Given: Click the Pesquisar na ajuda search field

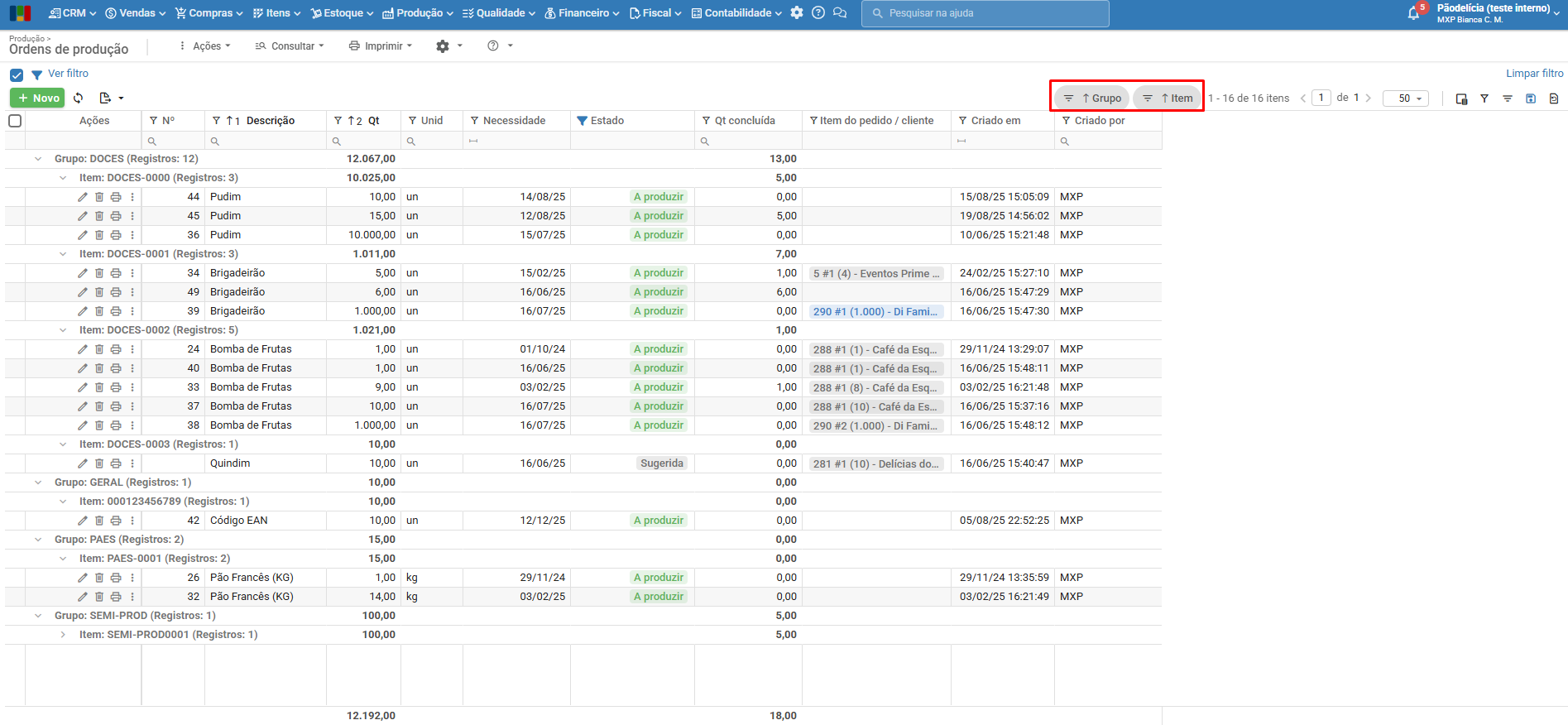Looking at the screenshot, I should [x=985, y=13].
